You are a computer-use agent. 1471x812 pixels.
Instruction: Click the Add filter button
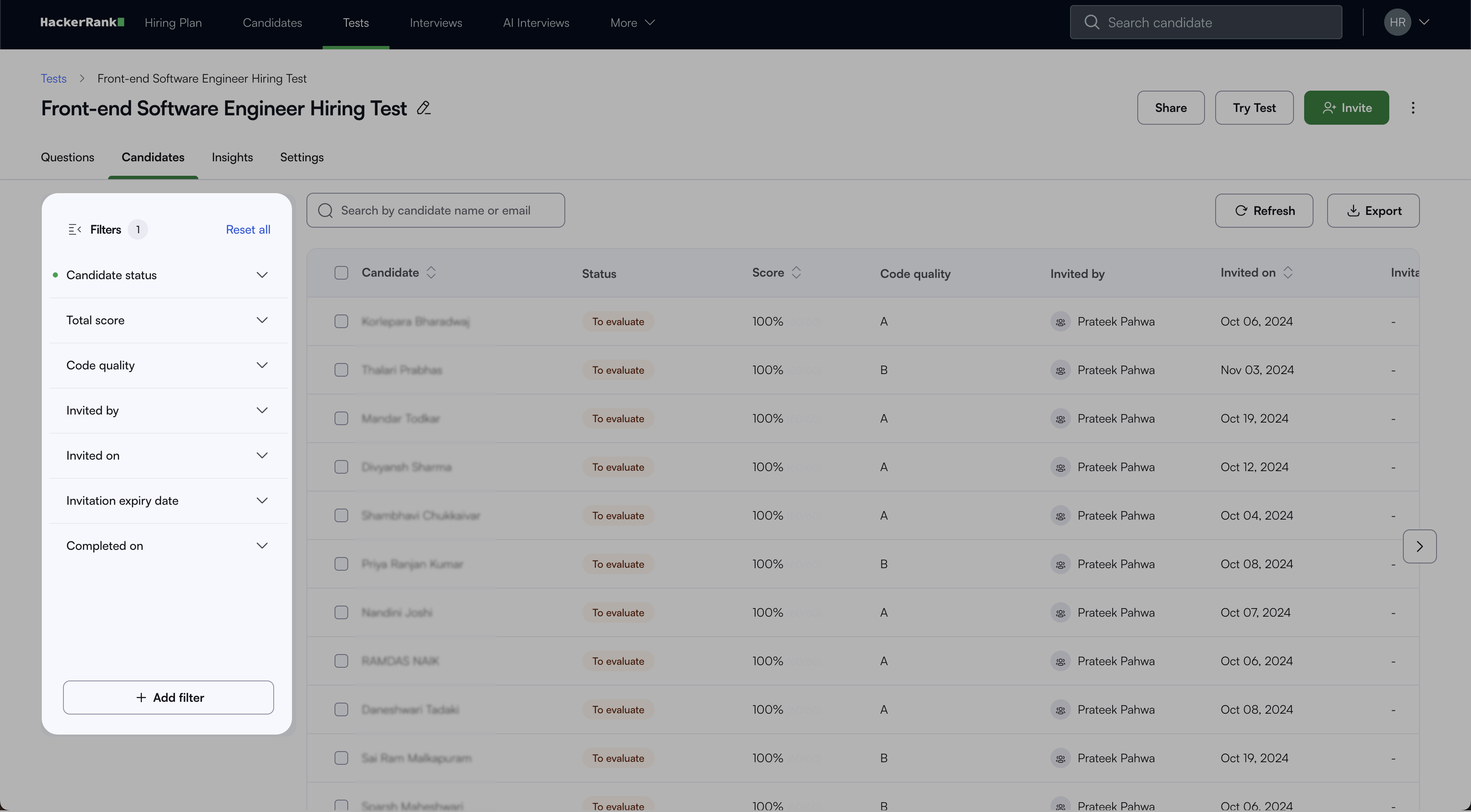tap(169, 697)
